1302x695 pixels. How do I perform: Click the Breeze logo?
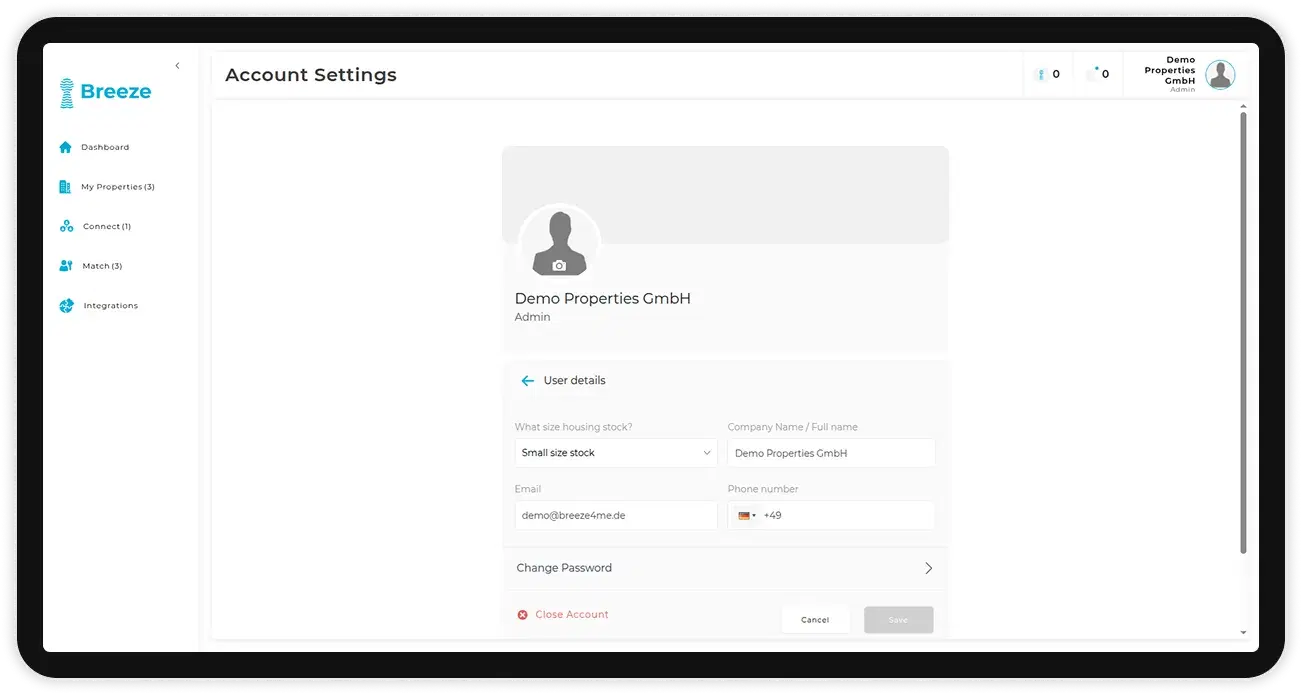click(x=105, y=92)
